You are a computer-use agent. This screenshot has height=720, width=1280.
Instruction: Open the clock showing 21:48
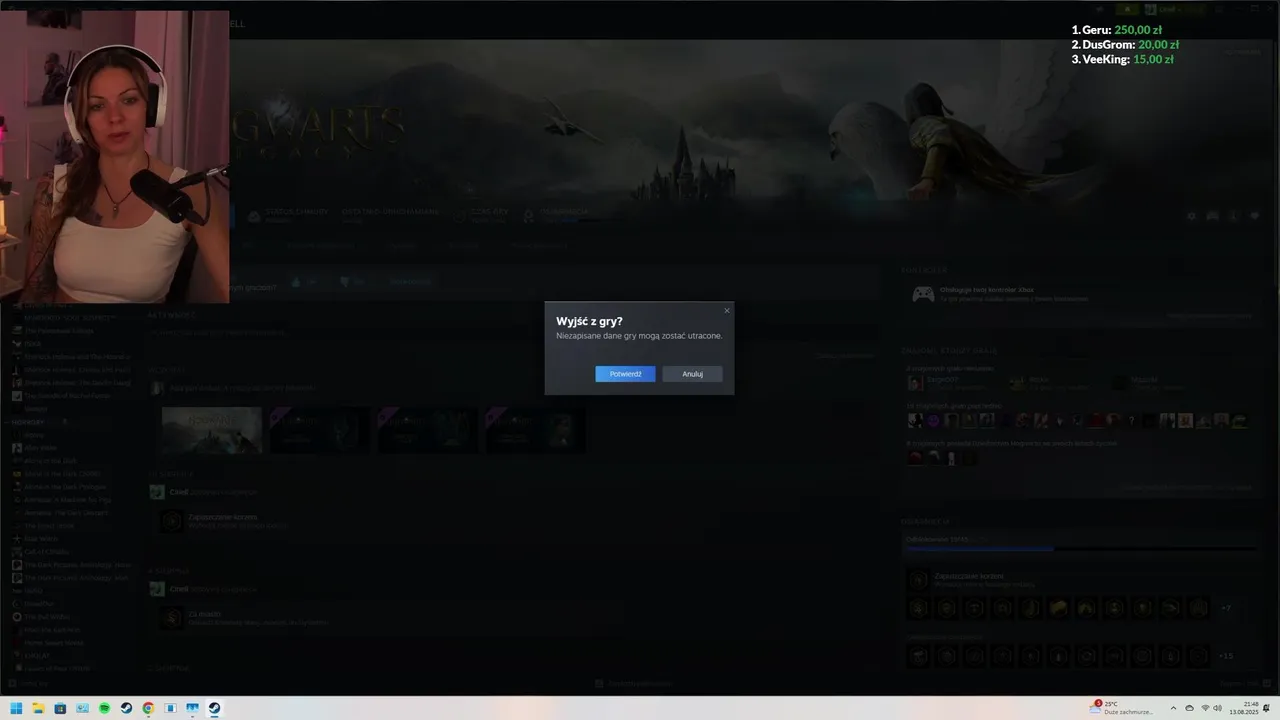coord(1244,708)
